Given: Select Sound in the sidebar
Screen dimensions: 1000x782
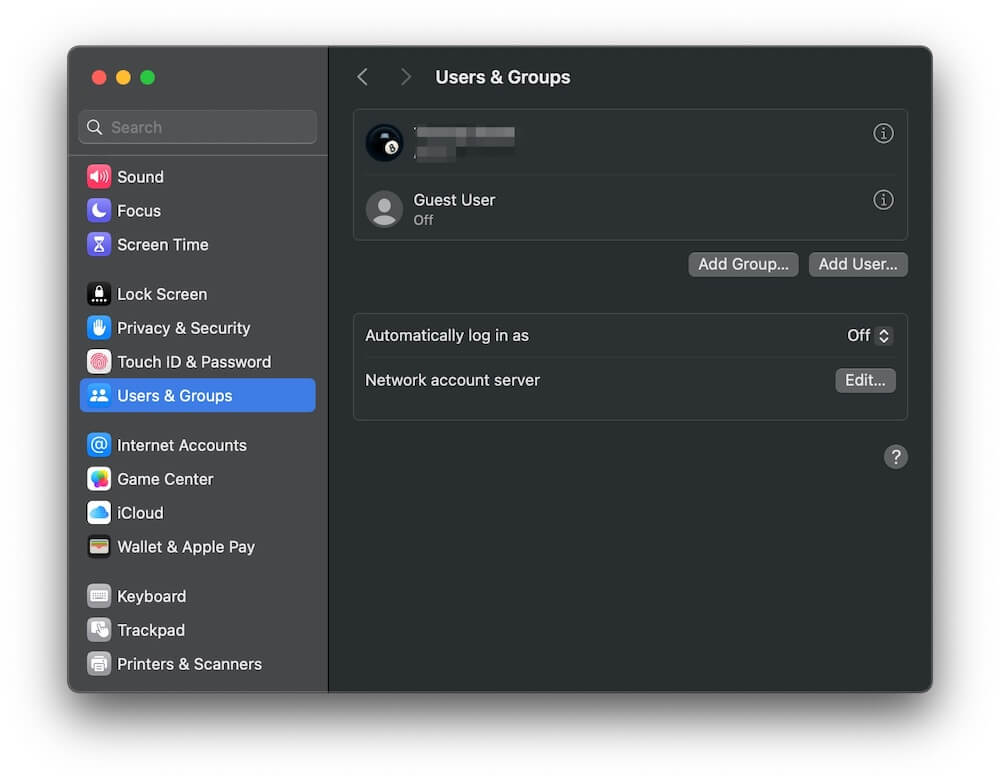Looking at the screenshot, I should coord(197,177).
